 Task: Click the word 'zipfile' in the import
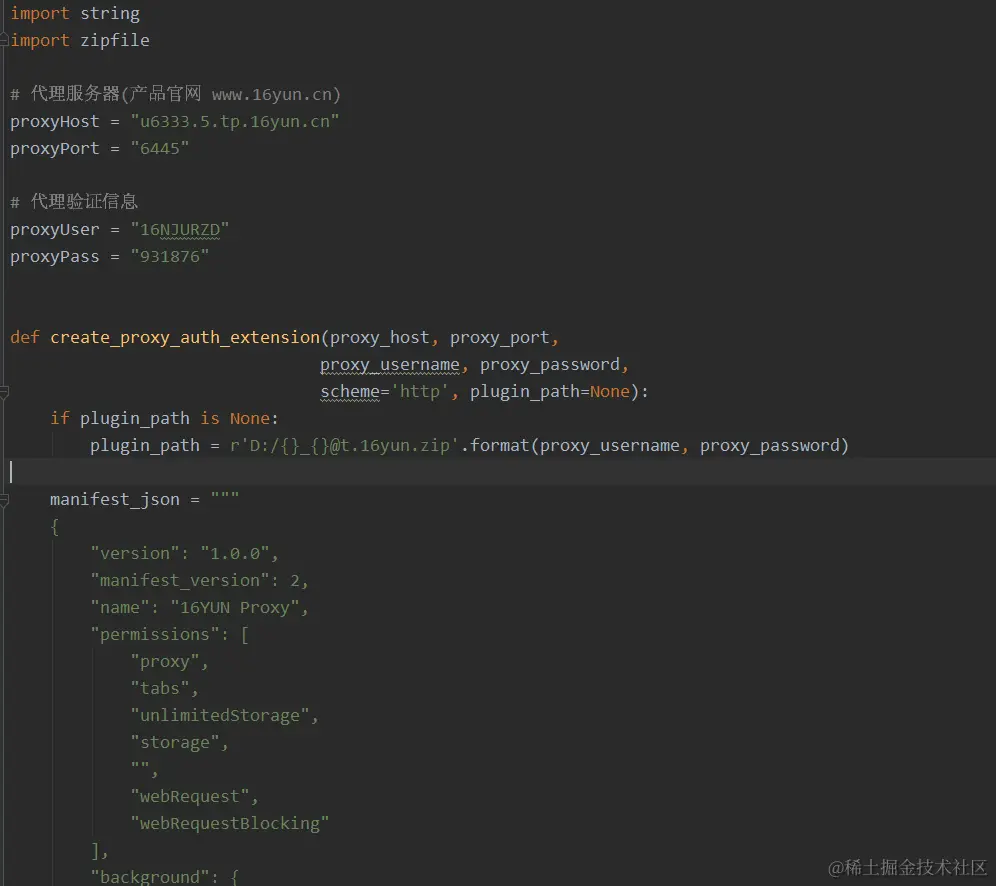(115, 41)
